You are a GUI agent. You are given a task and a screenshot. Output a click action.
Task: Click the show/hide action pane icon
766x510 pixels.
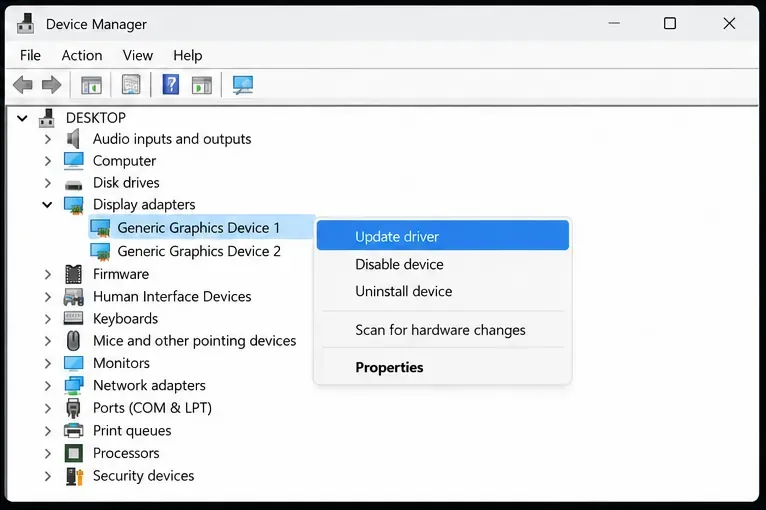(202, 85)
